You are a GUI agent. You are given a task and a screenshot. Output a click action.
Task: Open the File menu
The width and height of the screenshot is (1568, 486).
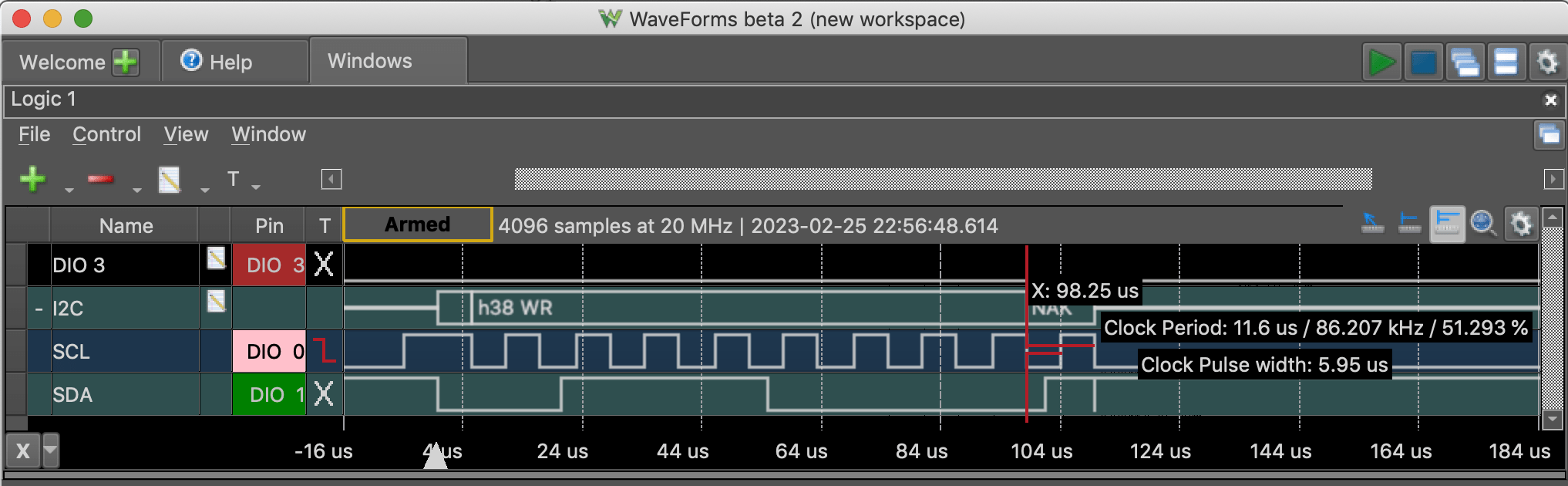click(x=34, y=134)
